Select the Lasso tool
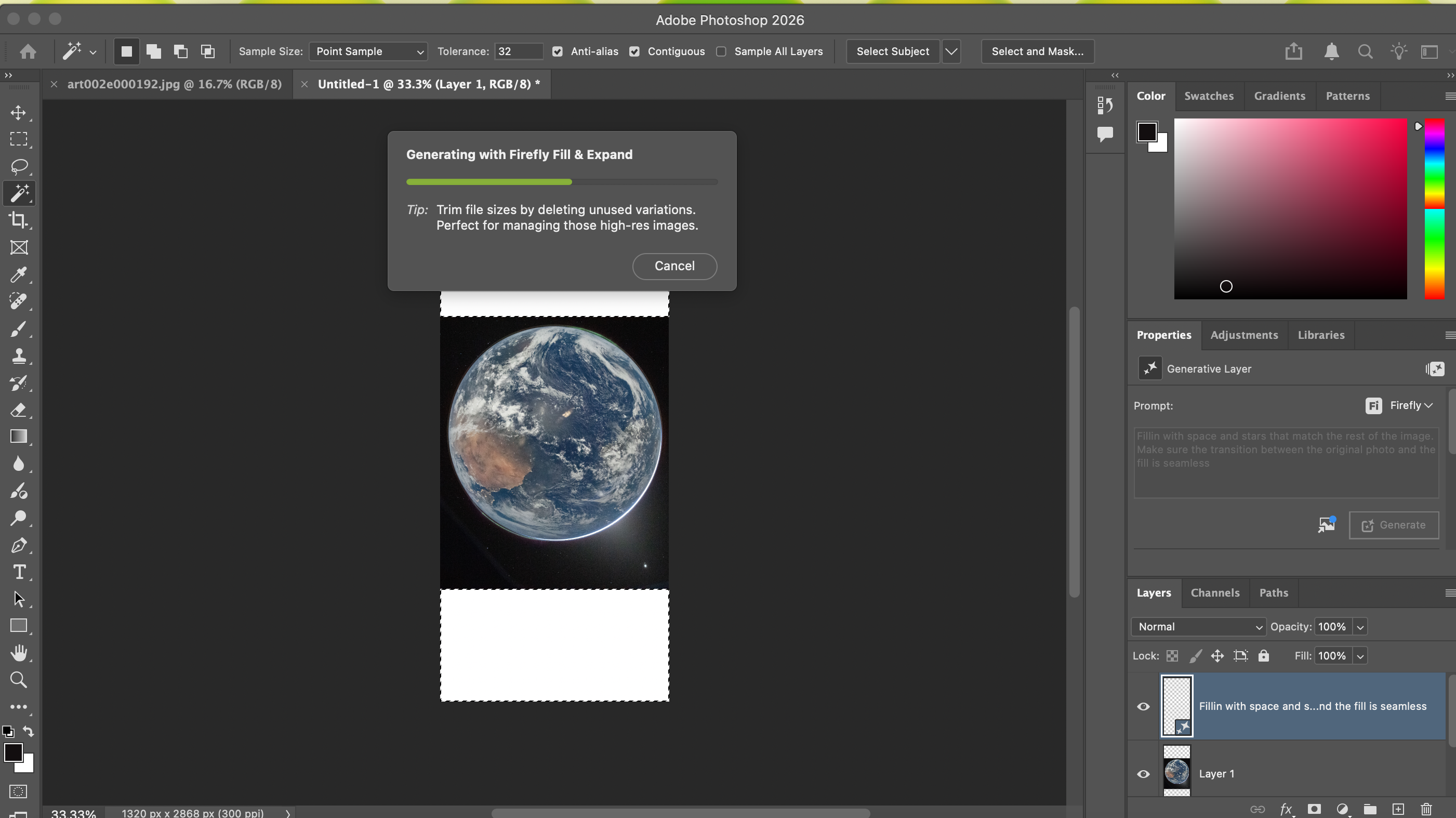 click(x=19, y=166)
